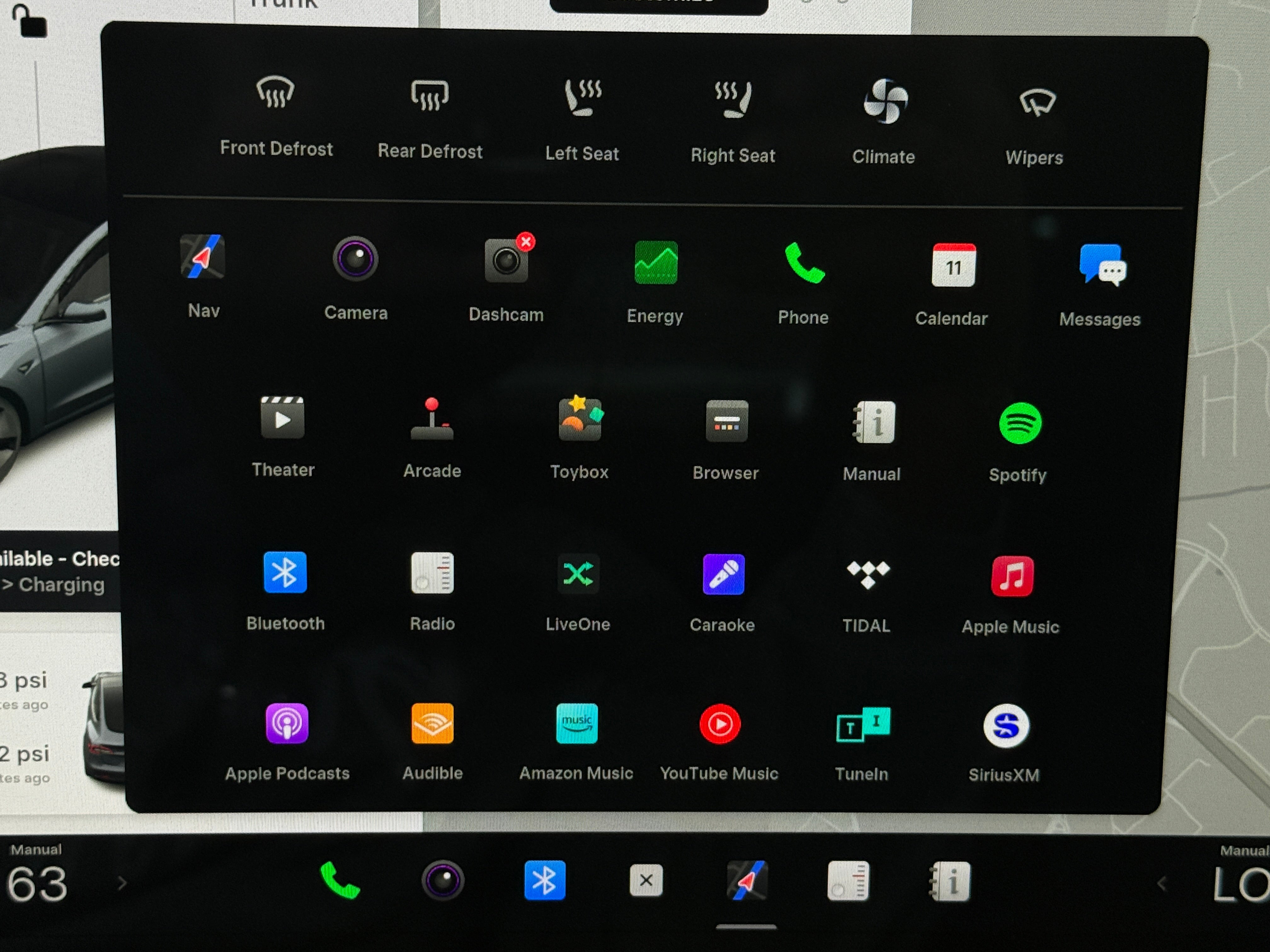The width and height of the screenshot is (1270, 952).
Task: Tap the Manual icon in the bottom dock
Action: [950, 882]
